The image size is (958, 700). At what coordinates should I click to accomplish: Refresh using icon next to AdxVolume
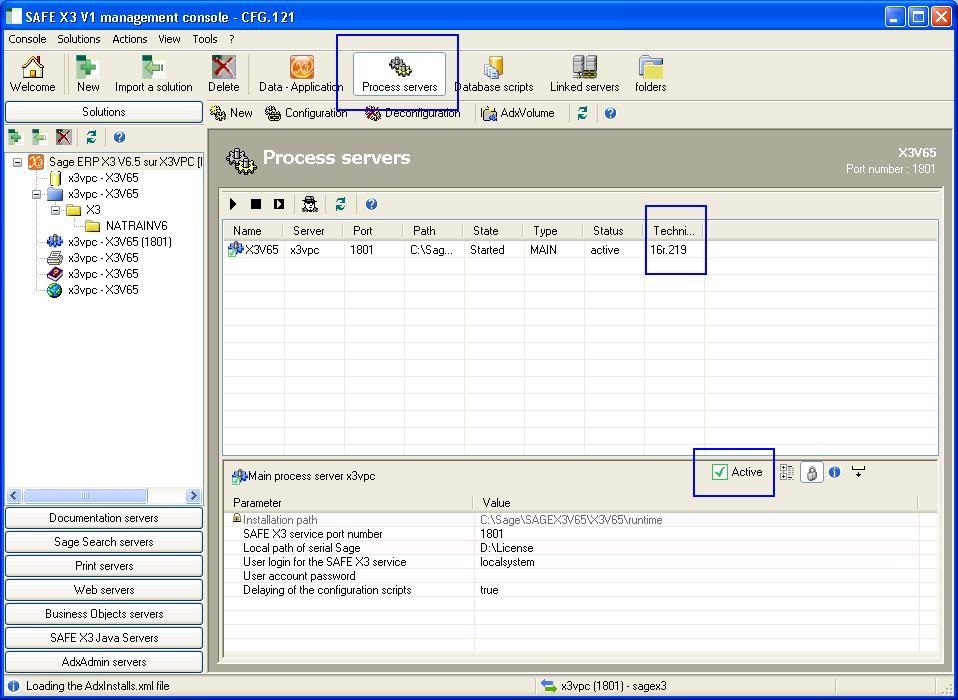coord(582,113)
